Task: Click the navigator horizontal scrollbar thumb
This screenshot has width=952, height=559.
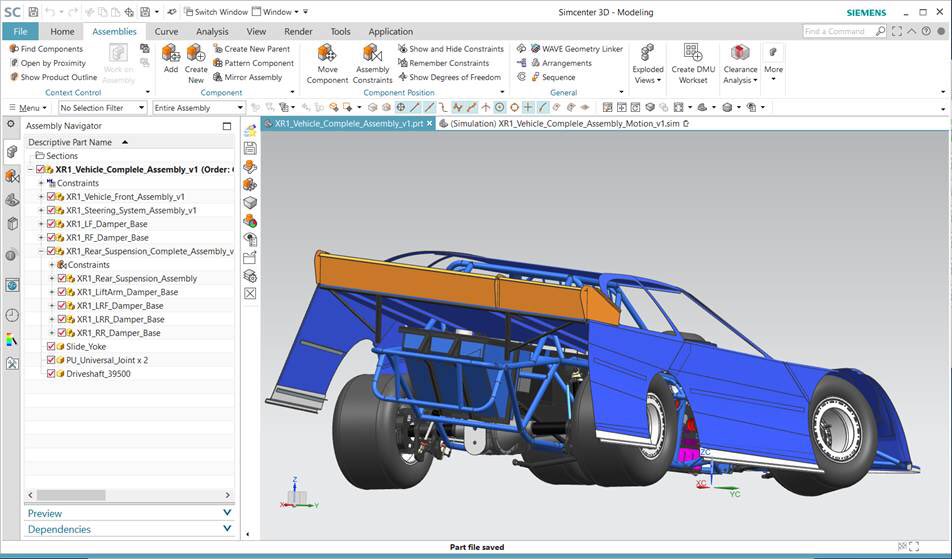Action: pos(70,495)
